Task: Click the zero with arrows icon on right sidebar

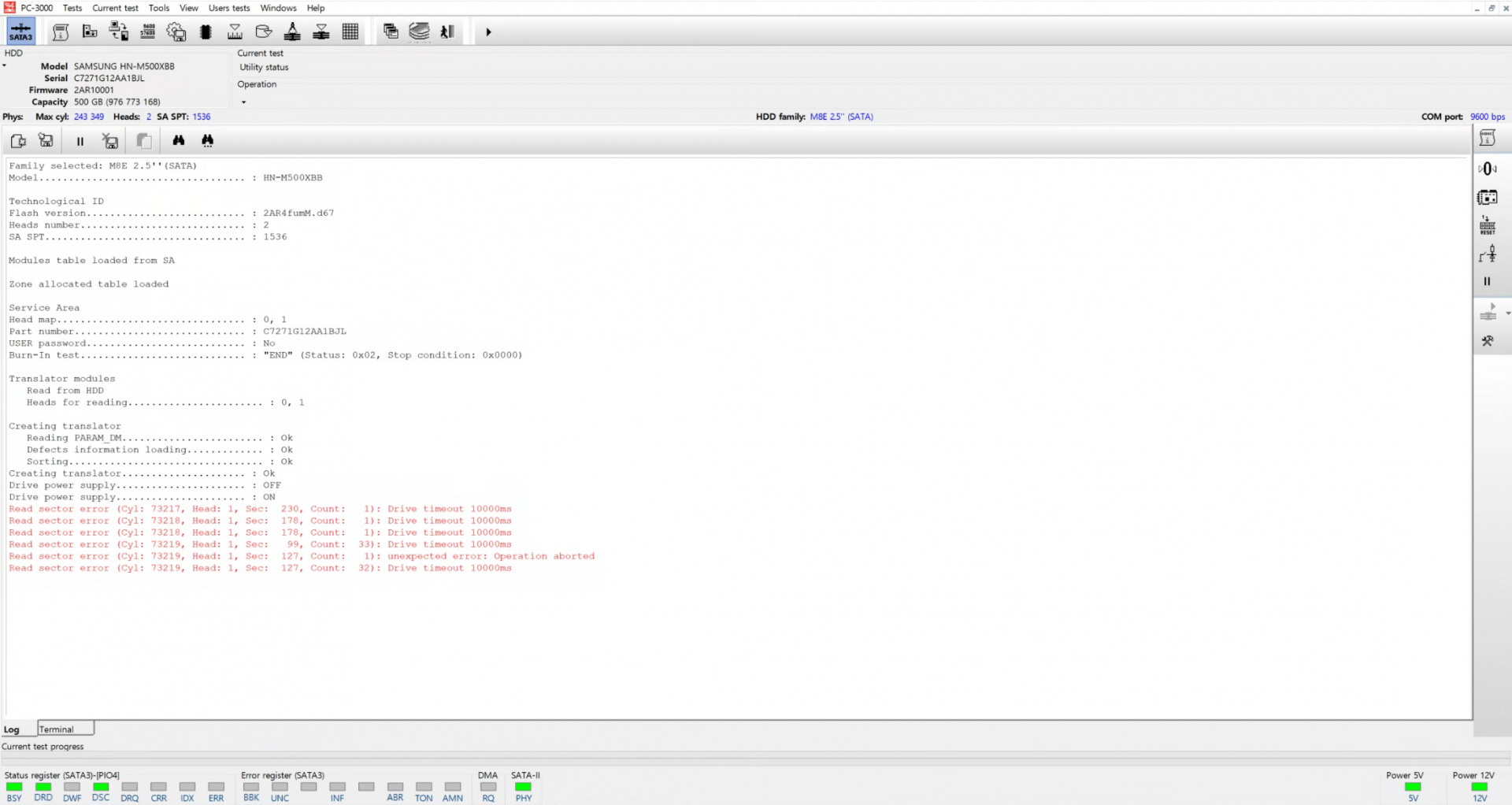Action: pos(1487,168)
